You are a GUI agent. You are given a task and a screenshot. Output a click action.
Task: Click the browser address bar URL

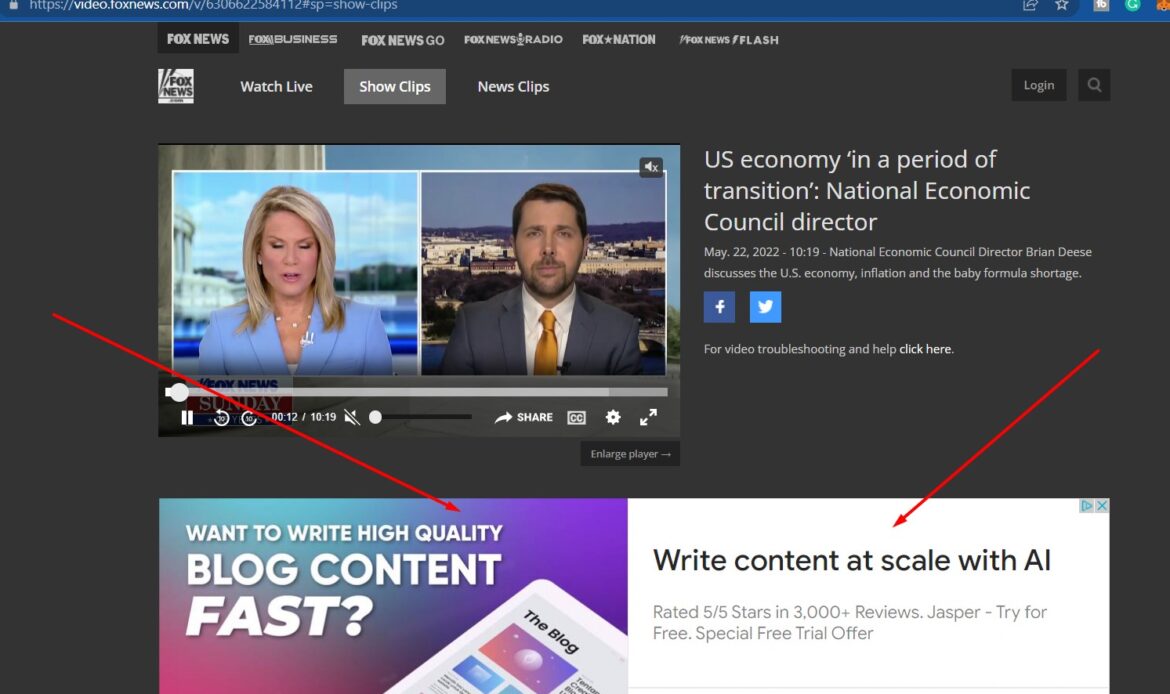213,5
